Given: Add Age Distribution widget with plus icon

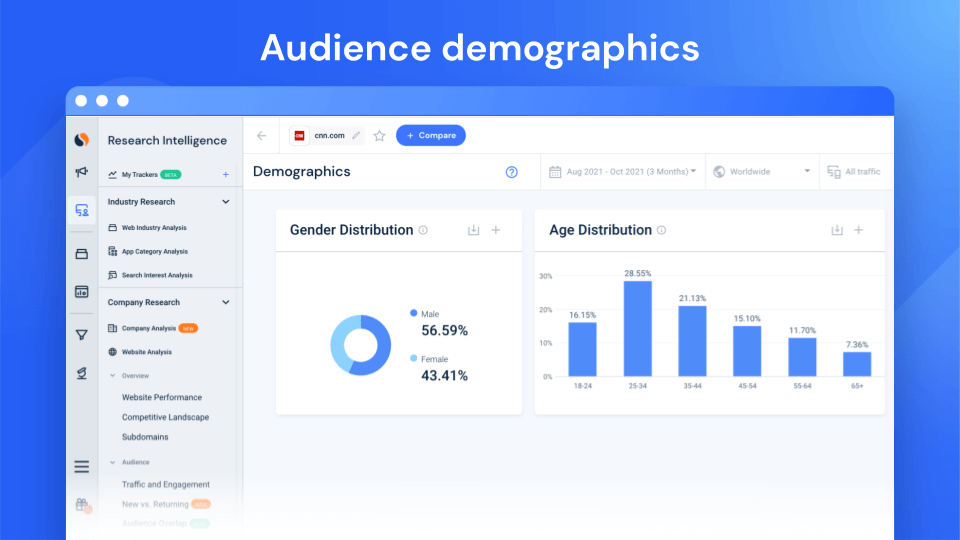Looking at the screenshot, I should click(x=859, y=230).
